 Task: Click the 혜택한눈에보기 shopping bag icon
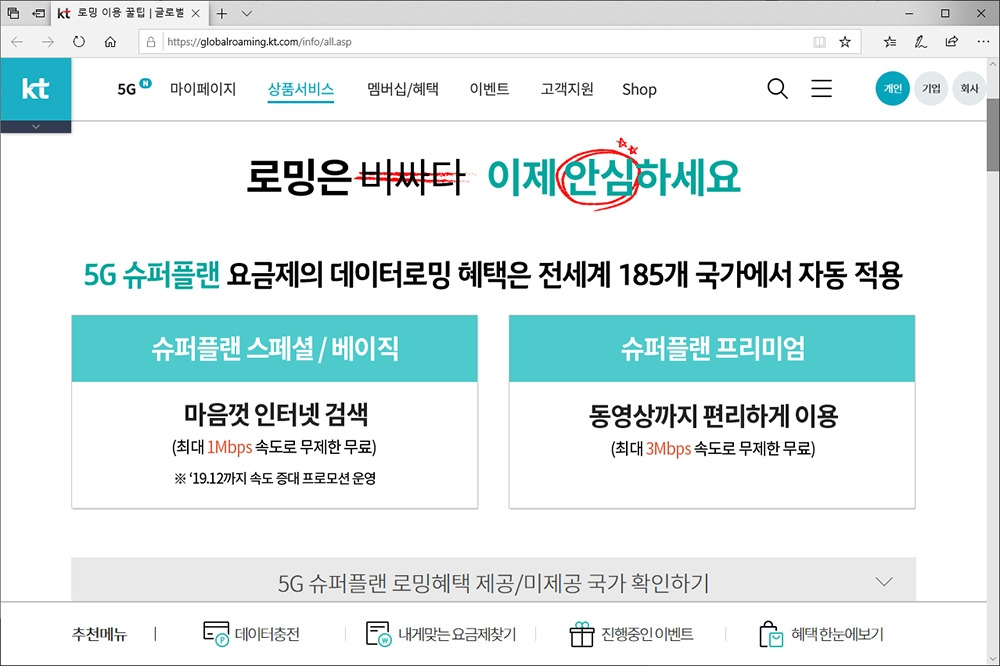(x=770, y=634)
